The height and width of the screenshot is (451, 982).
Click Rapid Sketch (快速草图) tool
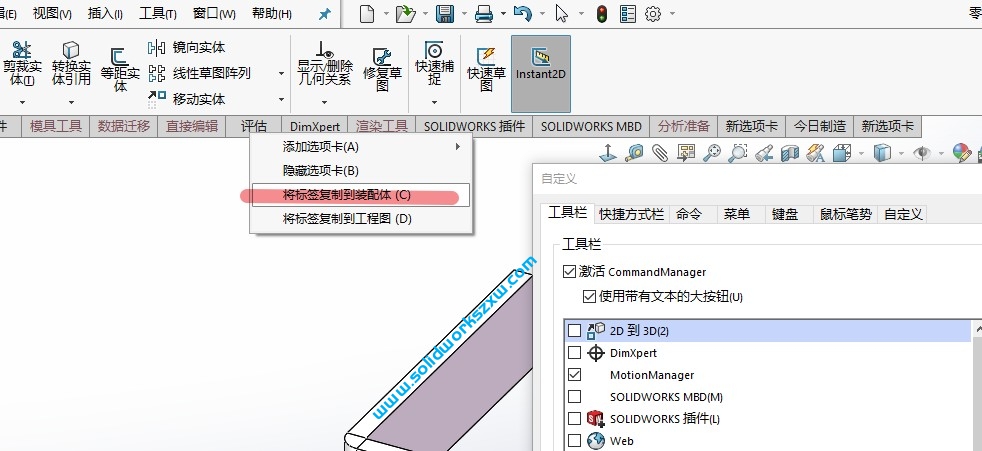486,69
